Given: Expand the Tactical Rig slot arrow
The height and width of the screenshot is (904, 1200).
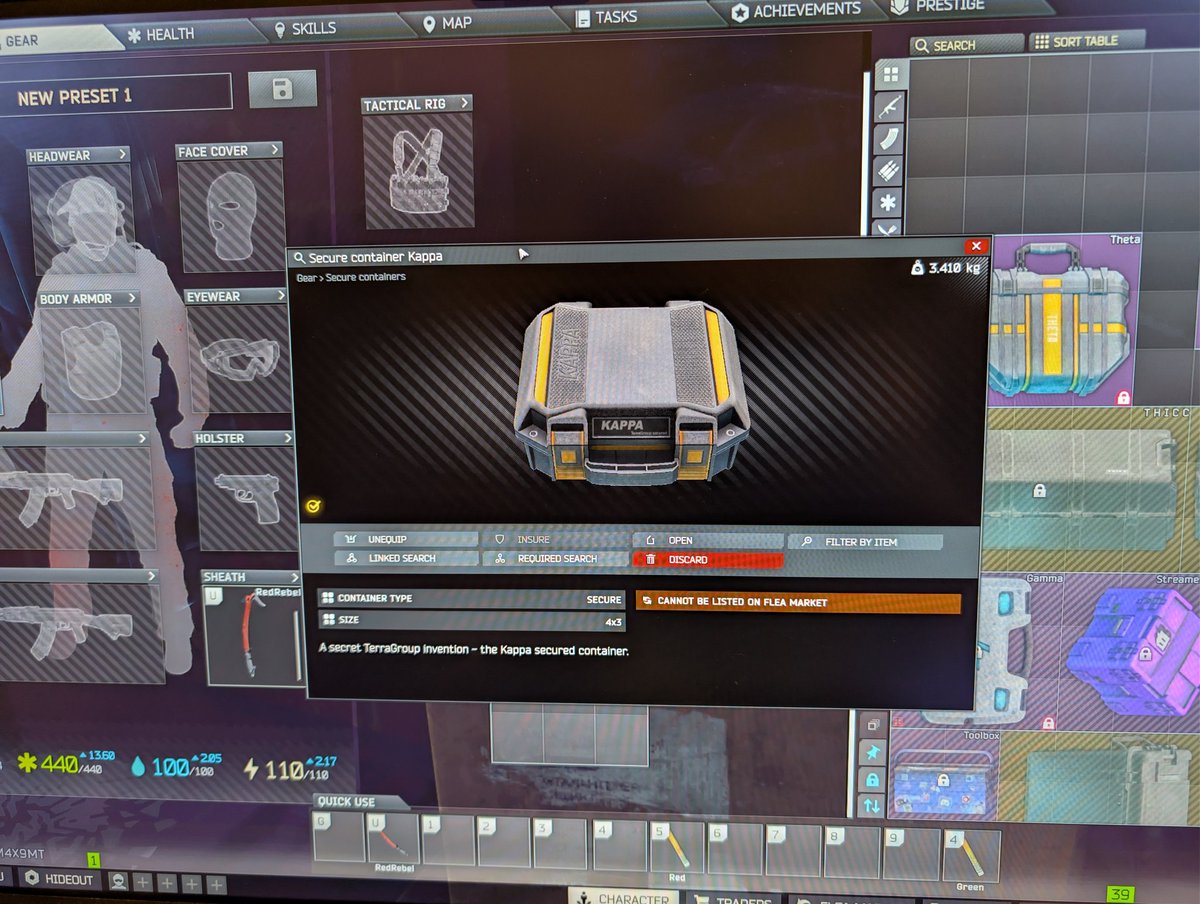Looking at the screenshot, I should tap(463, 103).
